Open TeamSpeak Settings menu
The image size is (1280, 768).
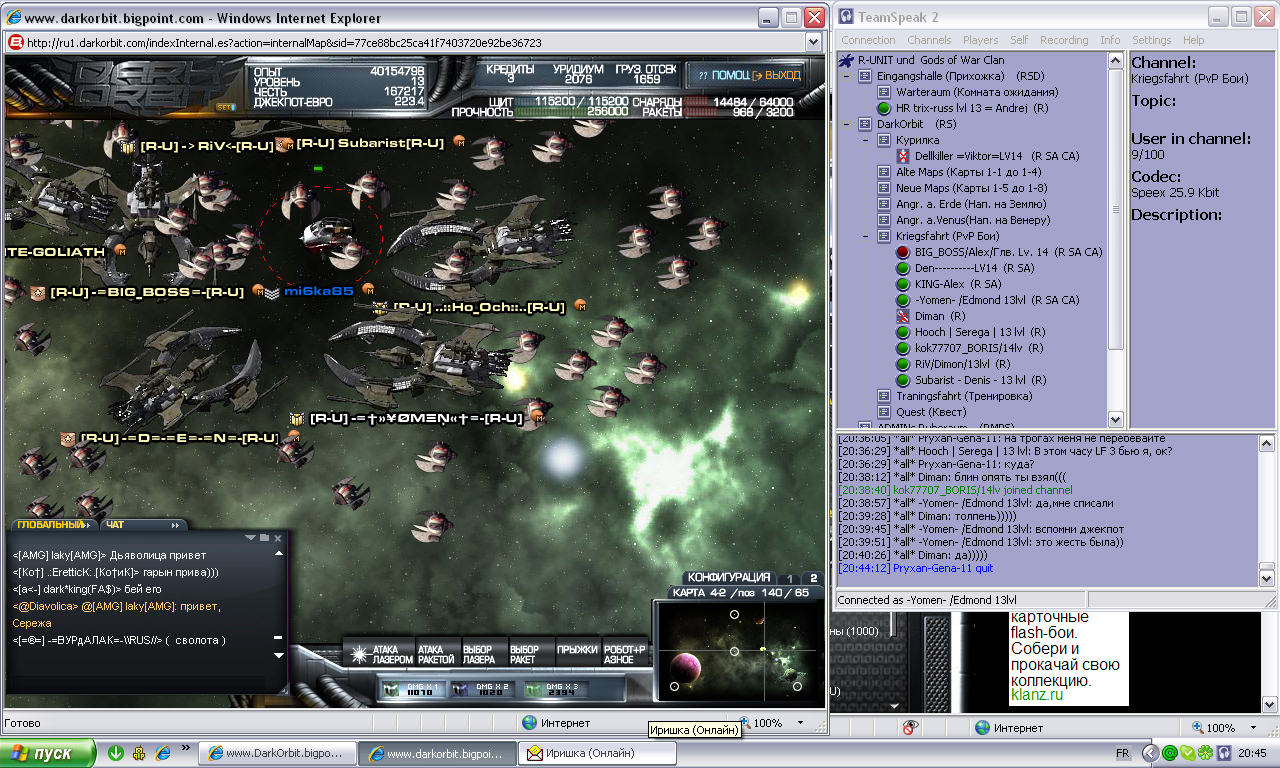(1151, 40)
